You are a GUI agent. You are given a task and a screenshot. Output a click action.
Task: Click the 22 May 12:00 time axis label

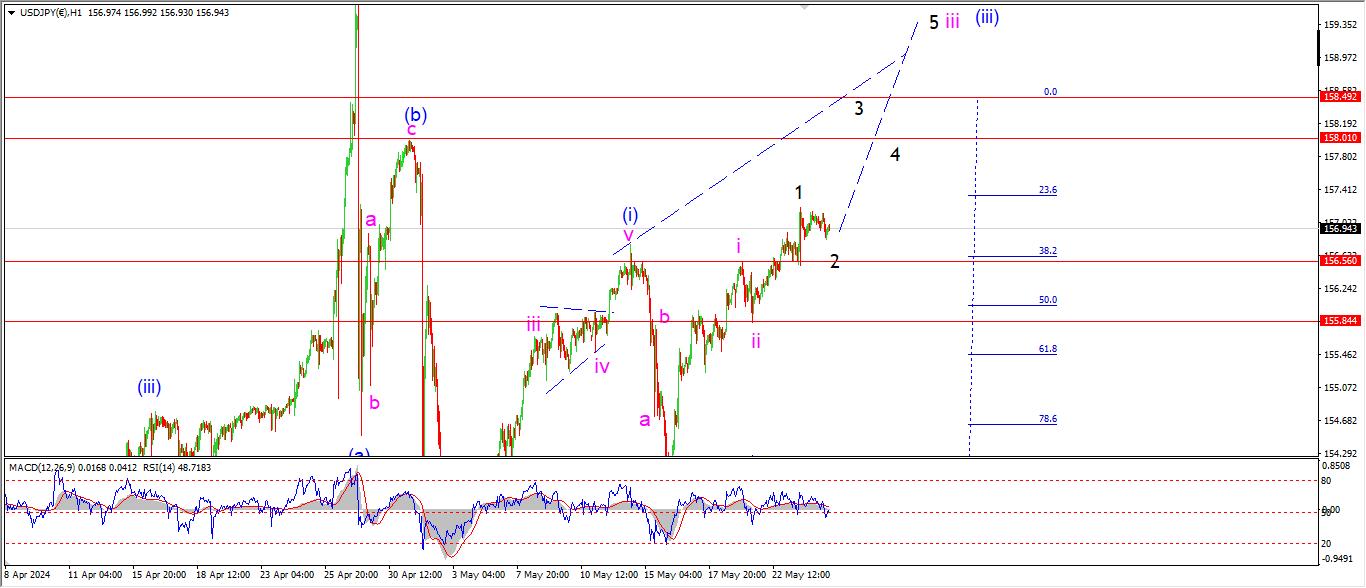pos(806,575)
